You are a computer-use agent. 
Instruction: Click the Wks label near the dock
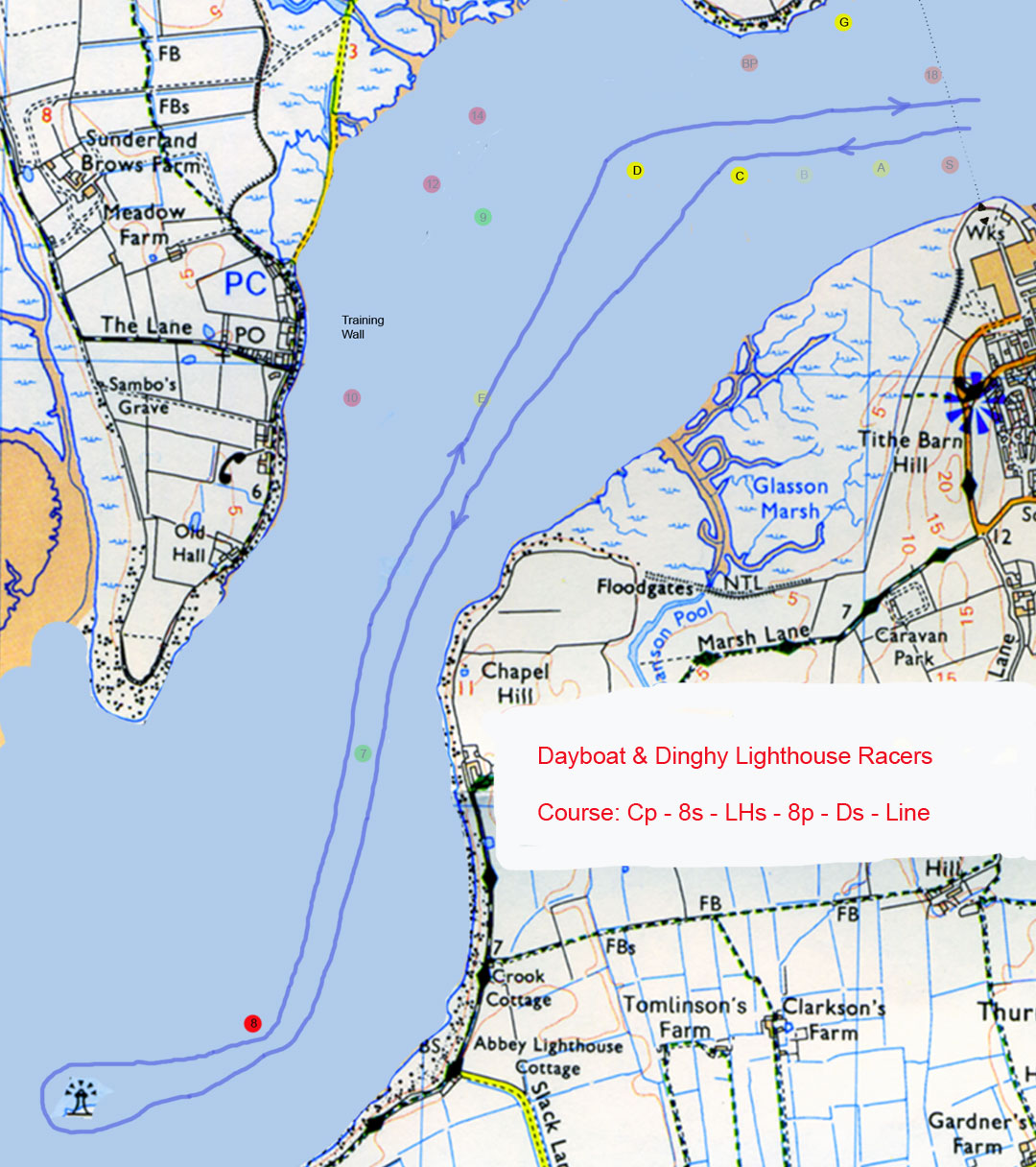984,233
